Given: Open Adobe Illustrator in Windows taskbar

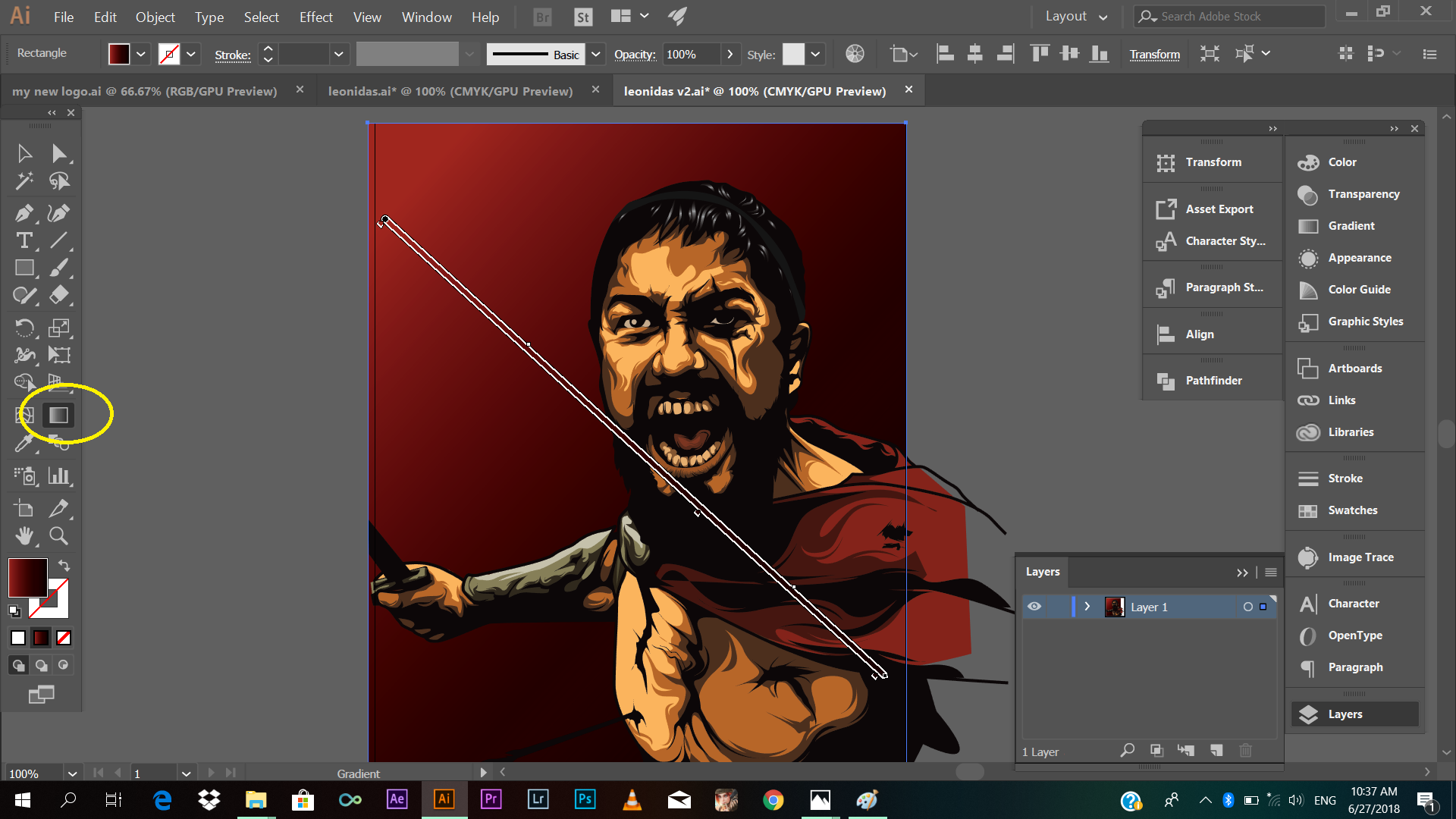Looking at the screenshot, I should pyautogui.click(x=444, y=799).
